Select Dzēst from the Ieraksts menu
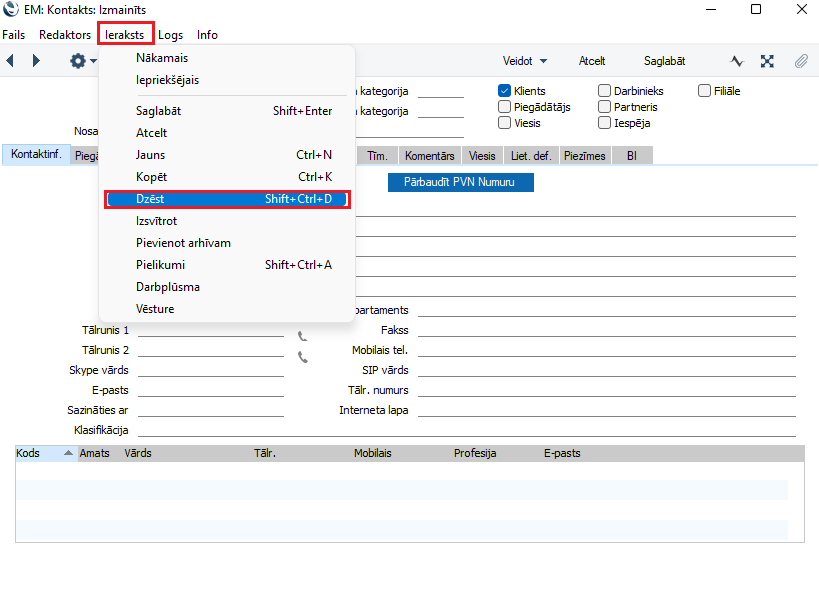The height and width of the screenshot is (601, 819). pyautogui.click(x=227, y=199)
